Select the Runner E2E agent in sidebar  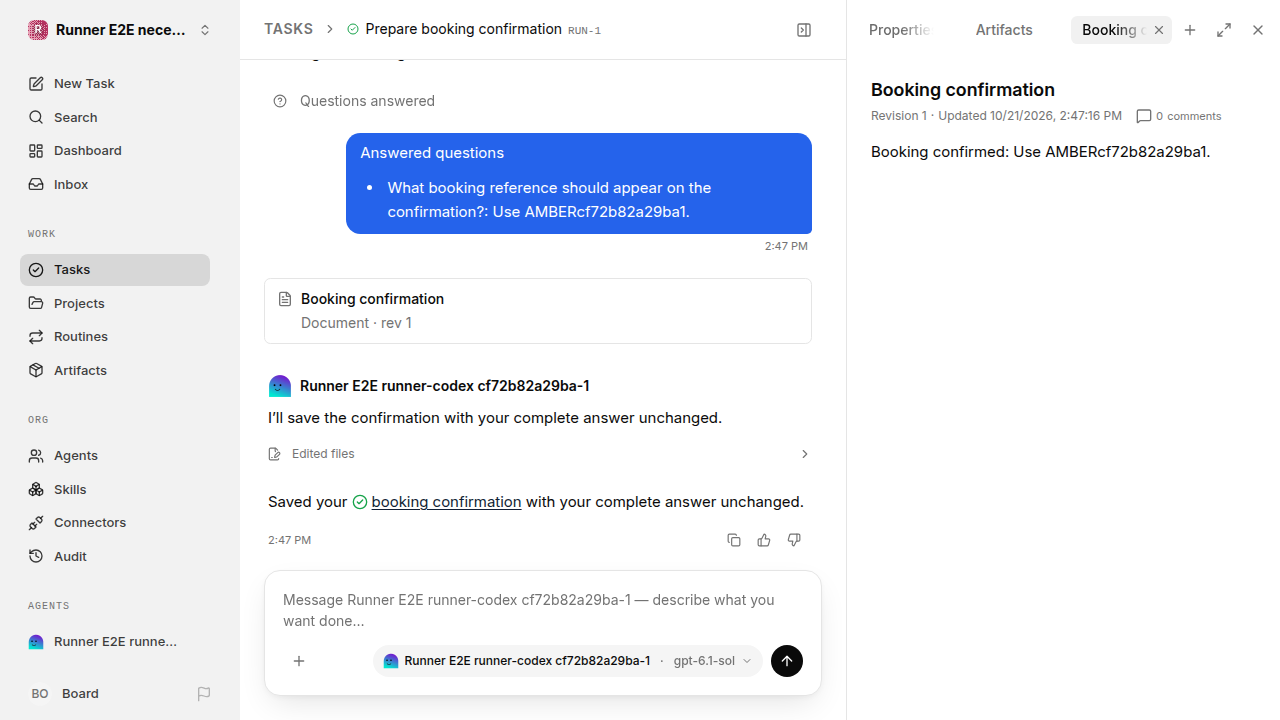(115, 642)
